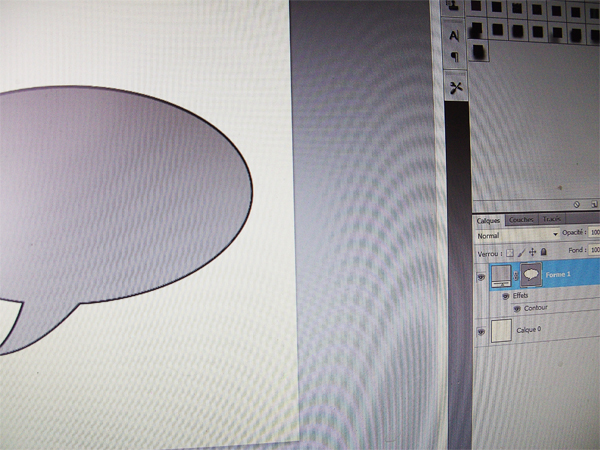Hide the Forme 1 layer
The height and width of the screenshot is (450, 600).
(x=481, y=277)
